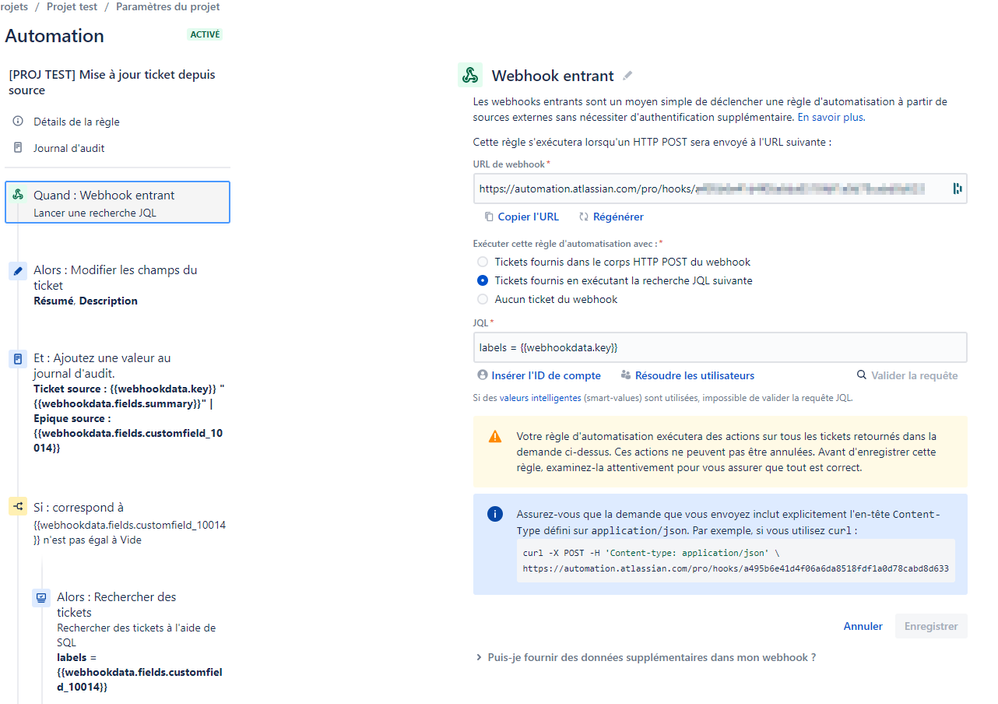Click the audit log icon of Ajoutez une valeur step
This screenshot has height=704, width=998.
18,359
